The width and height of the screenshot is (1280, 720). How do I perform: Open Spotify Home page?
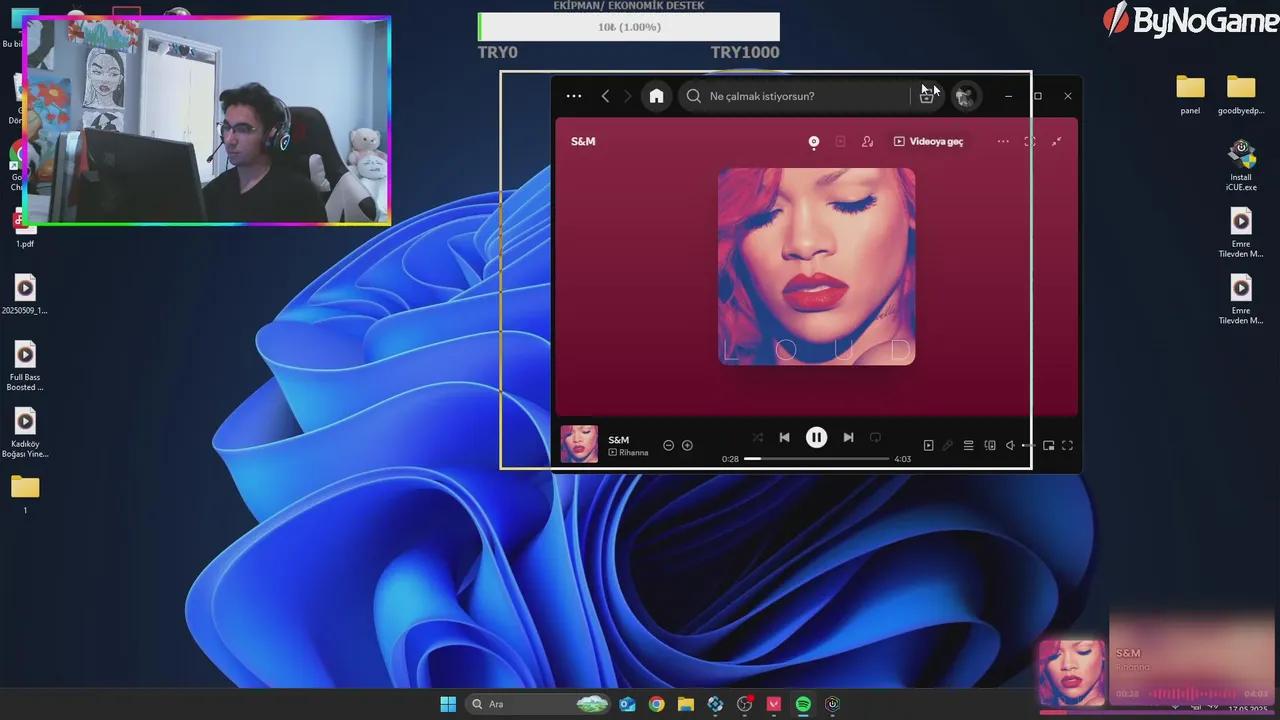click(x=656, y=96)
